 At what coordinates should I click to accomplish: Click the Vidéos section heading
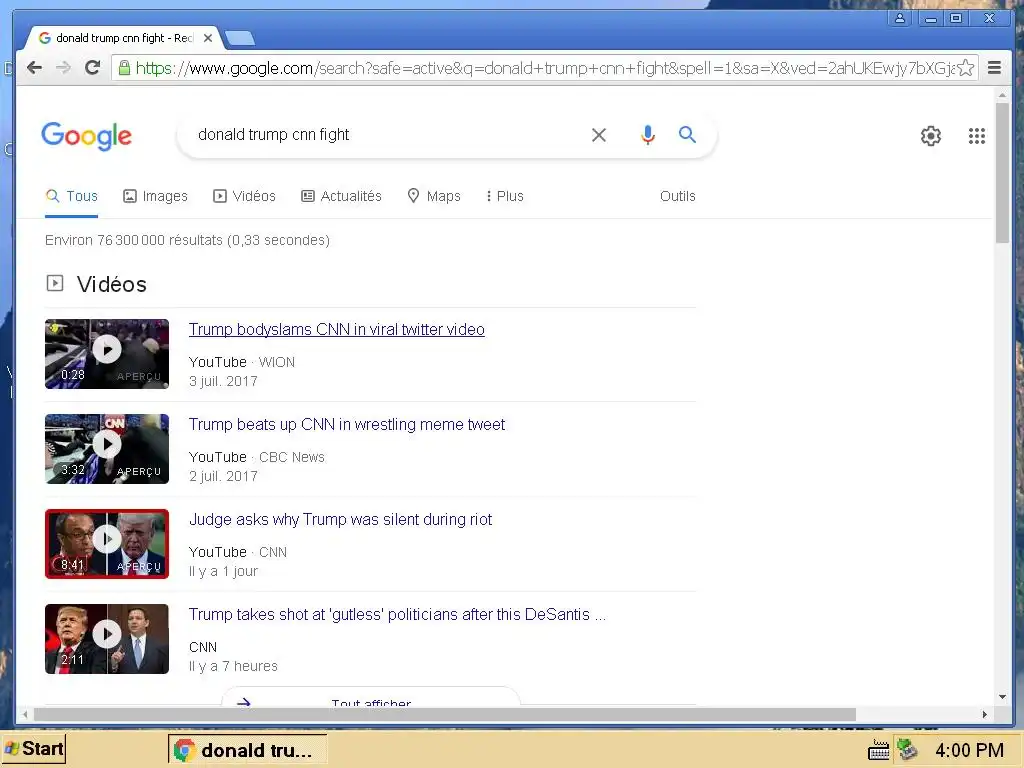point(112,284)
